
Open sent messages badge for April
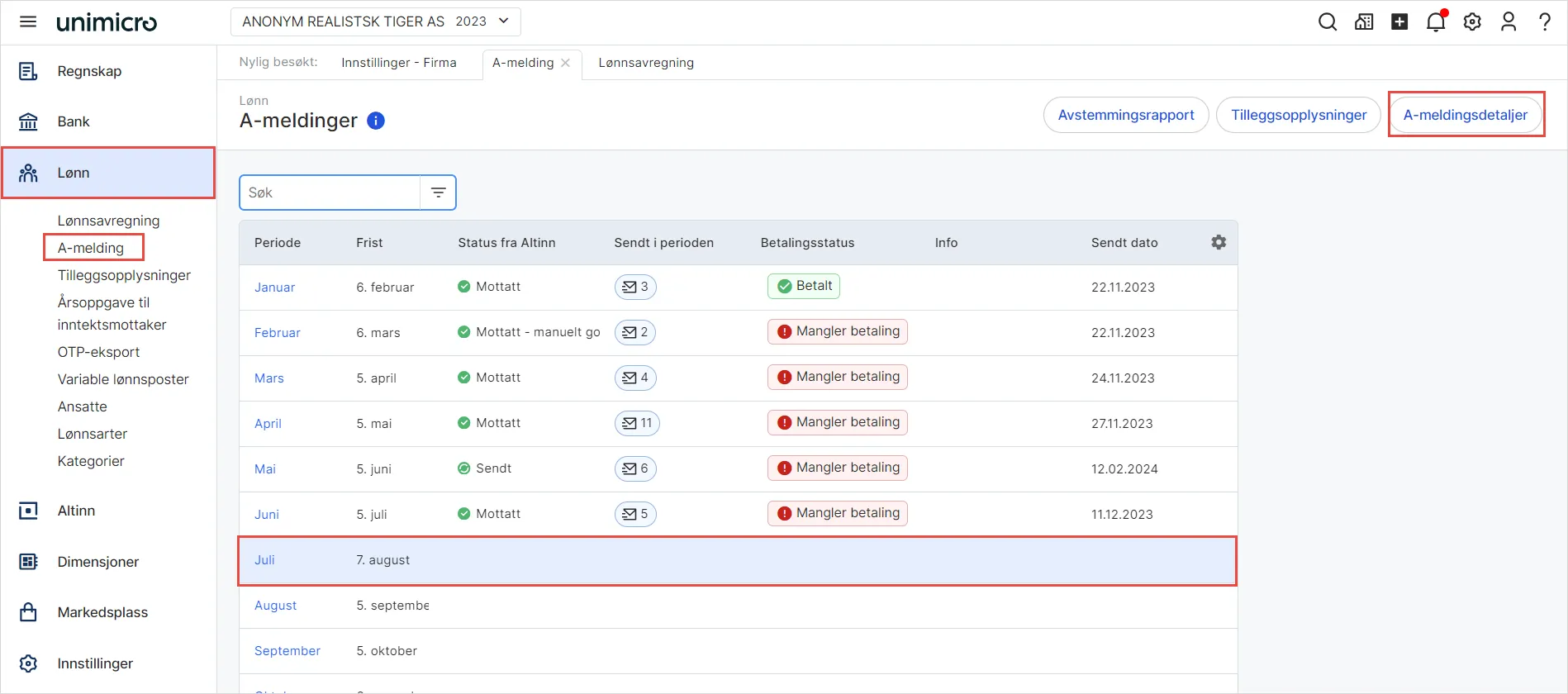pos(637,423)
